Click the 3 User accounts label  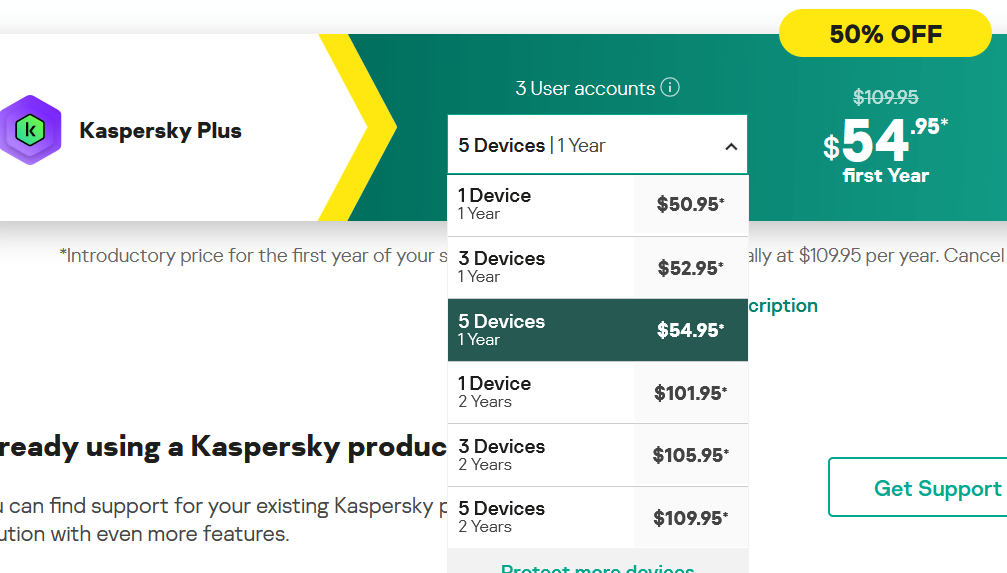click(x=585, y=88)
